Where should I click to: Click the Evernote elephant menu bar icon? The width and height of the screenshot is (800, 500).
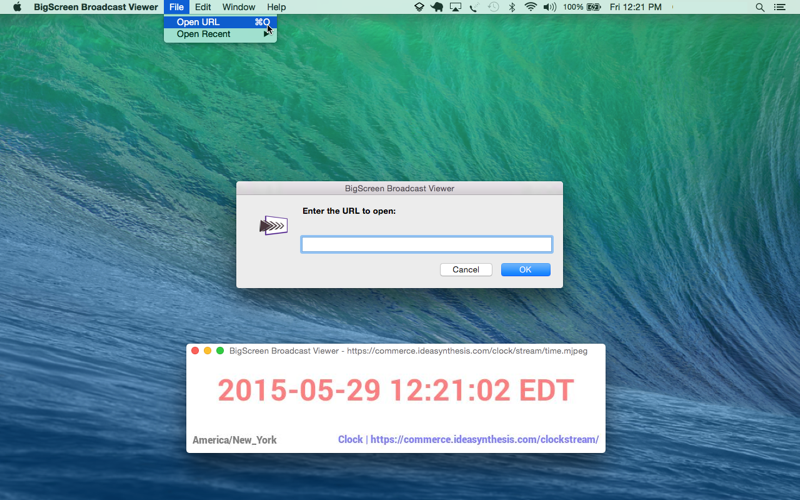[437, 7]
